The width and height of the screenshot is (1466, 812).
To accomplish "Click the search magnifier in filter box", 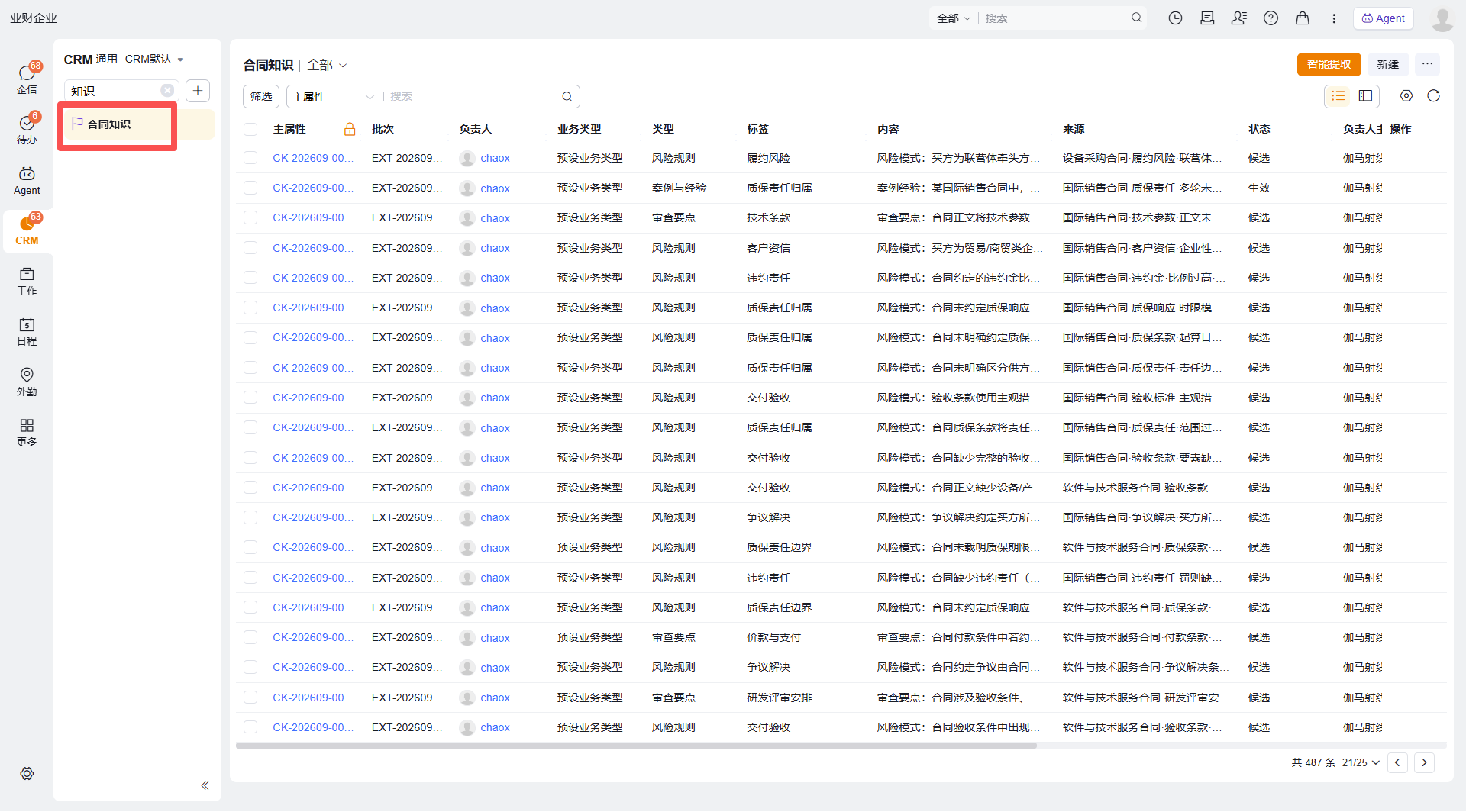I will coord(567,97).
